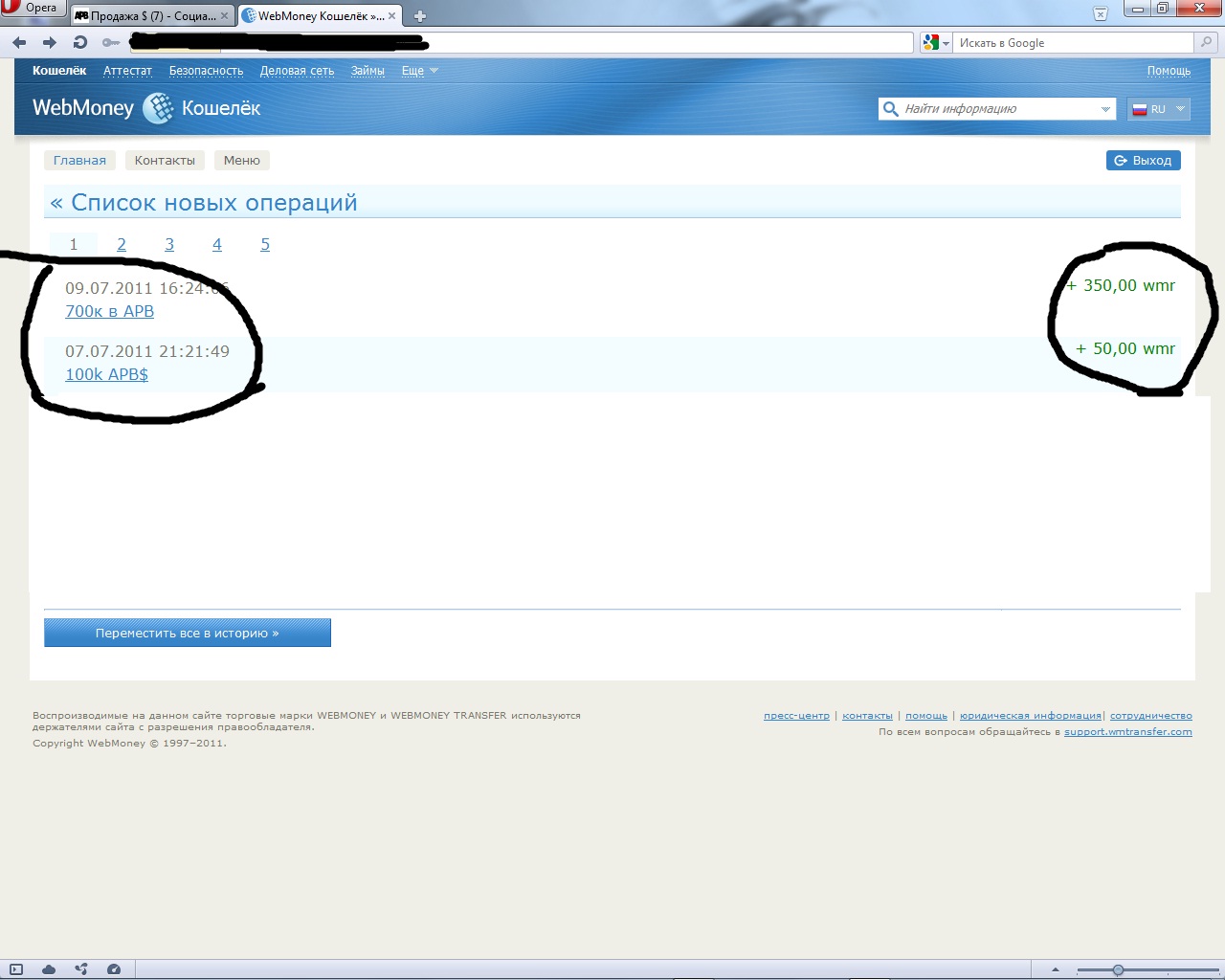Expand the "Еще" dropdown menu

[x=419, y=71]
